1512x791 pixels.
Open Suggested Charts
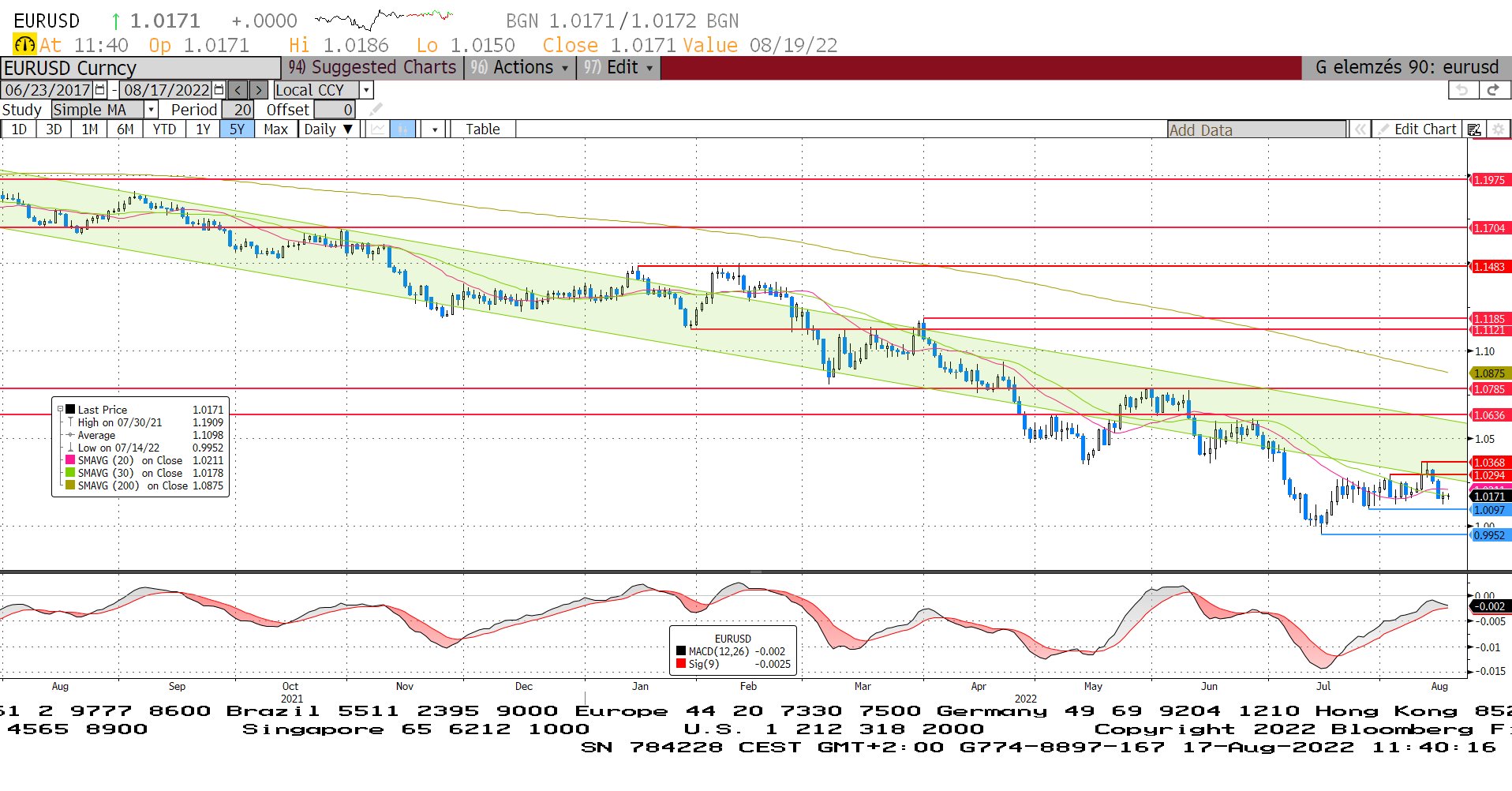pyautogui.click(x=372, y=68)
